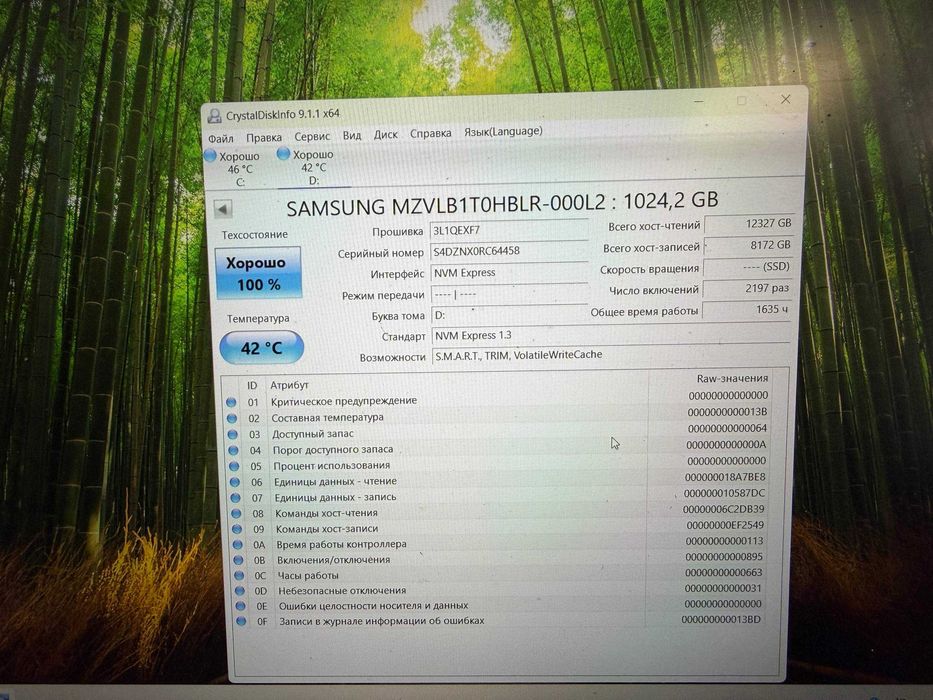The height and width of the screenshot is (700, 933).
Task: Click the Raw-значения column header
Action: pos(732,379)
